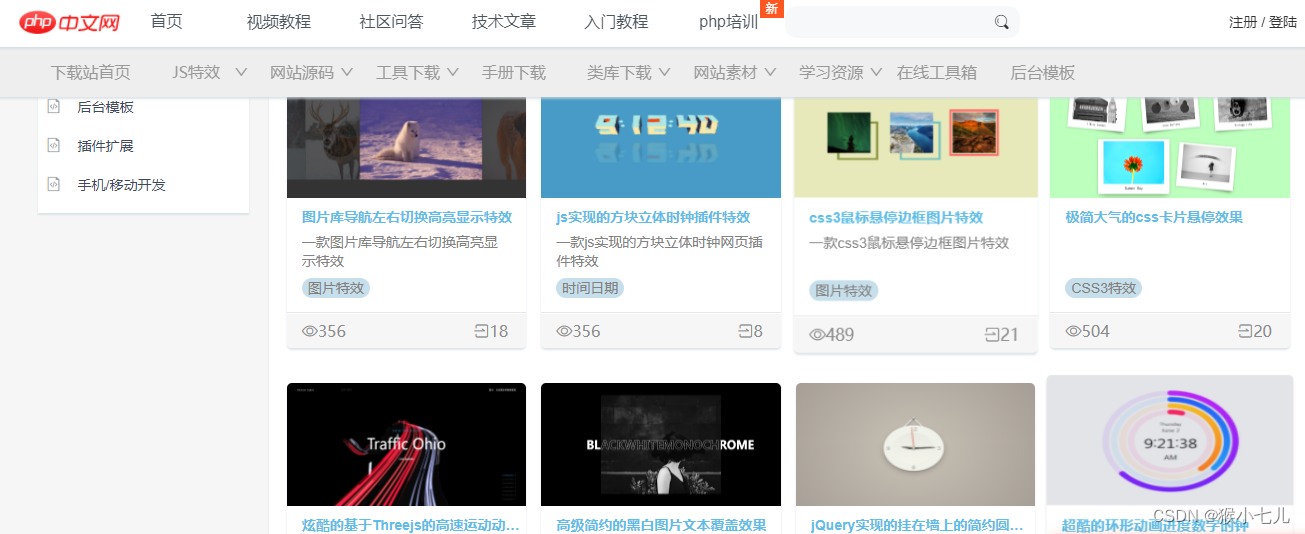Click the eye views icon showing 504
This screenshot has width=1305, height=534.
point(1073,331)
